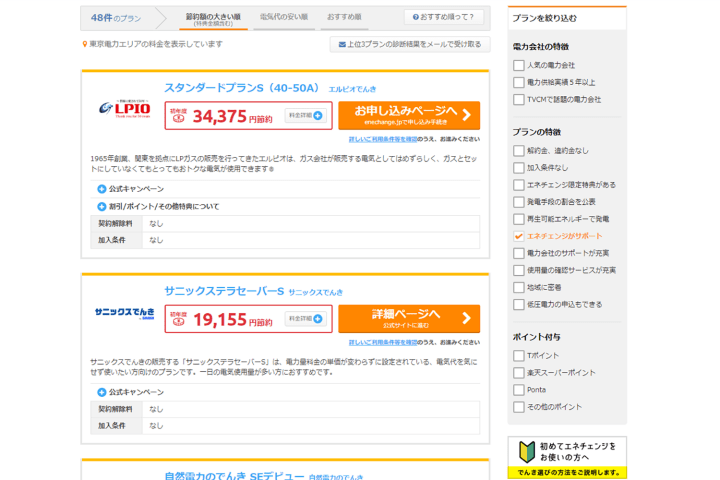This screenshot has width=720, height=480.
Task: Click the beginner leaf mark icon in the banner
Action: click(x=527, y=452)
